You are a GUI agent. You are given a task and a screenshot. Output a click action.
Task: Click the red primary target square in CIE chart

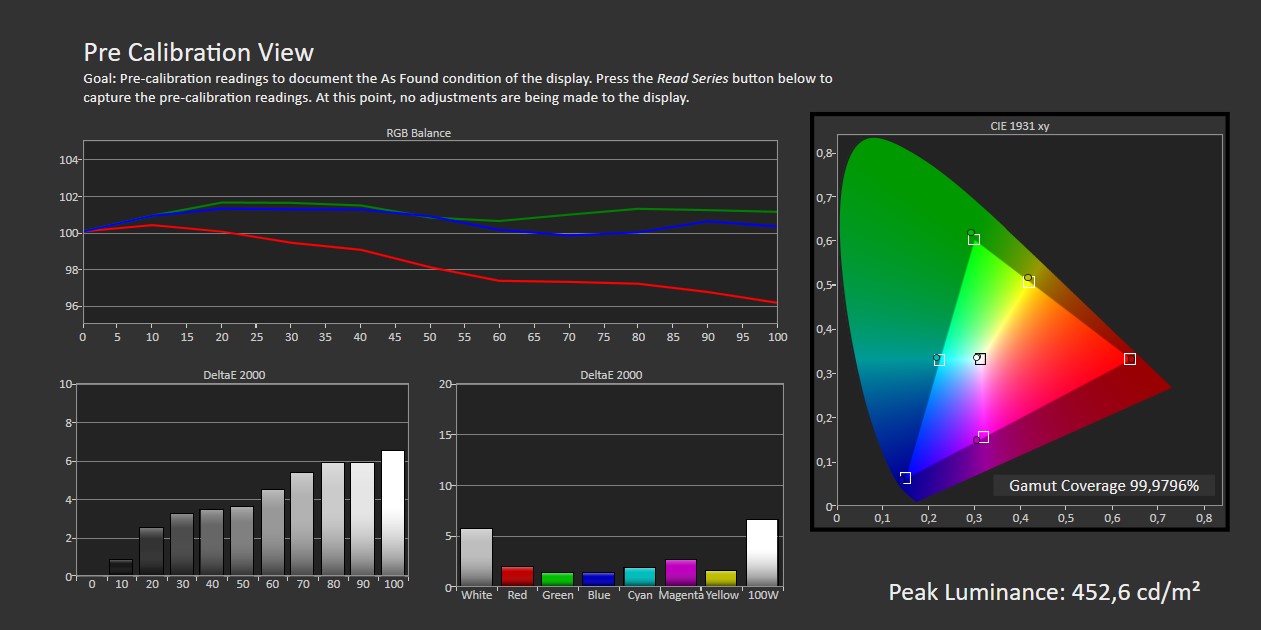(1129, 359)
